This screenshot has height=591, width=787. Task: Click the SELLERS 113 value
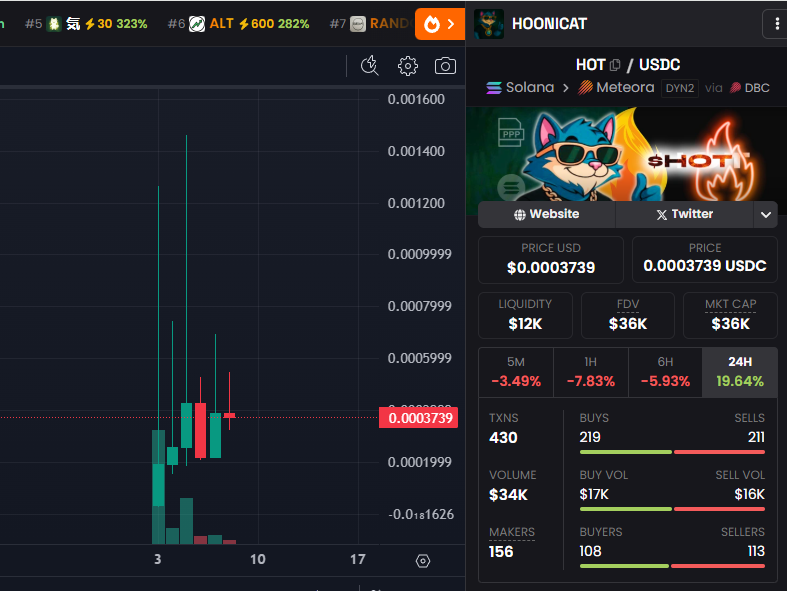[x=756, y=551]
